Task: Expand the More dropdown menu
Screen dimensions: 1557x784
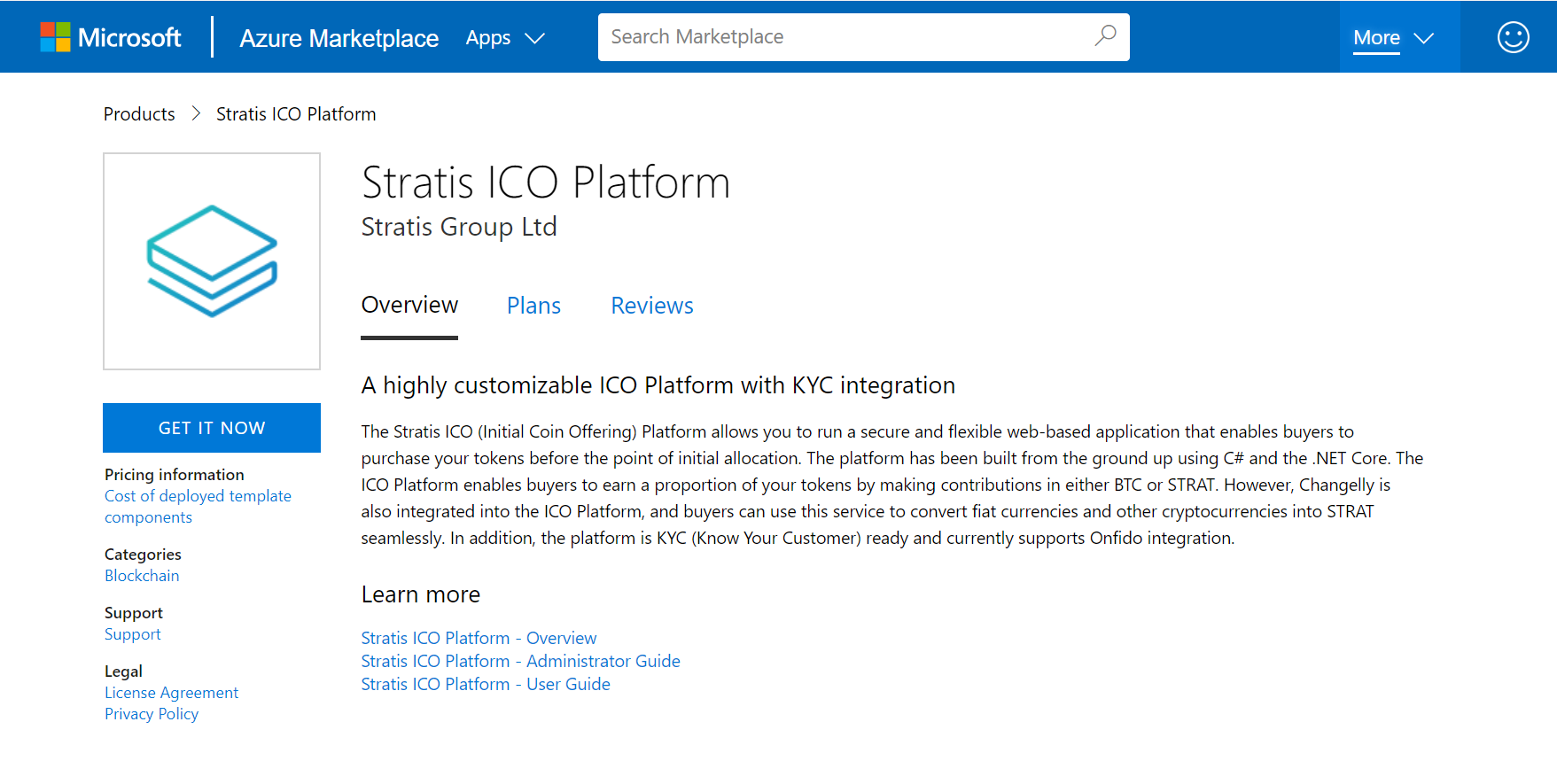Action: [1393, 38]
